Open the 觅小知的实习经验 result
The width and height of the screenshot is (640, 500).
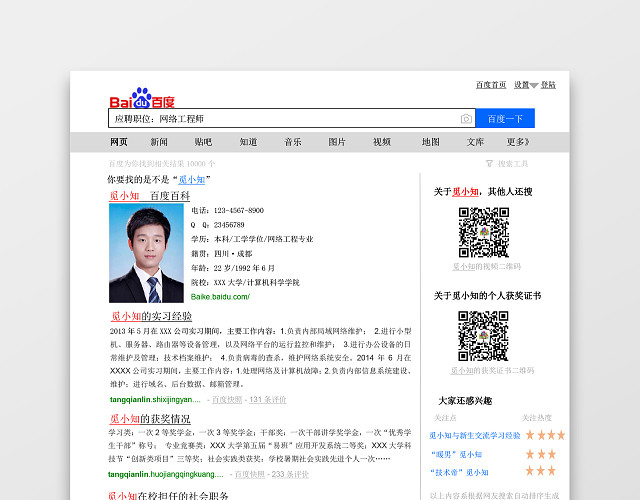click(x=151, y=316)
